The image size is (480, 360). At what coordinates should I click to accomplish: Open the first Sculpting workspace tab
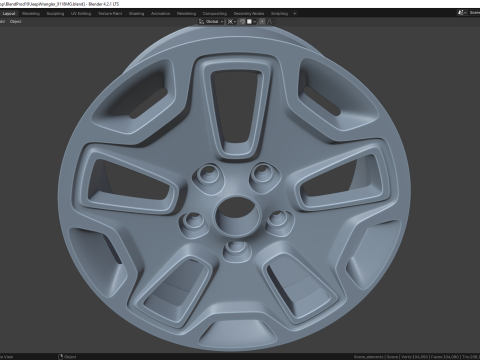55,14
